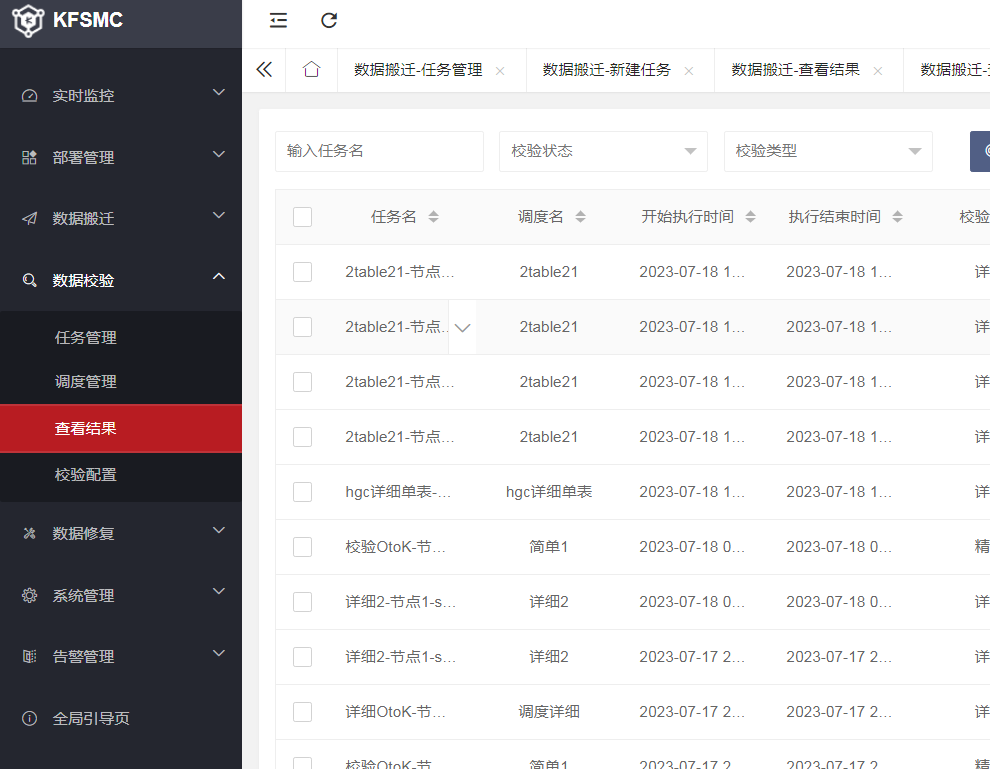Refresh the page with the reload icon
Image resolution: width=990 pixels, height=769 pixels.
[328, 20]
